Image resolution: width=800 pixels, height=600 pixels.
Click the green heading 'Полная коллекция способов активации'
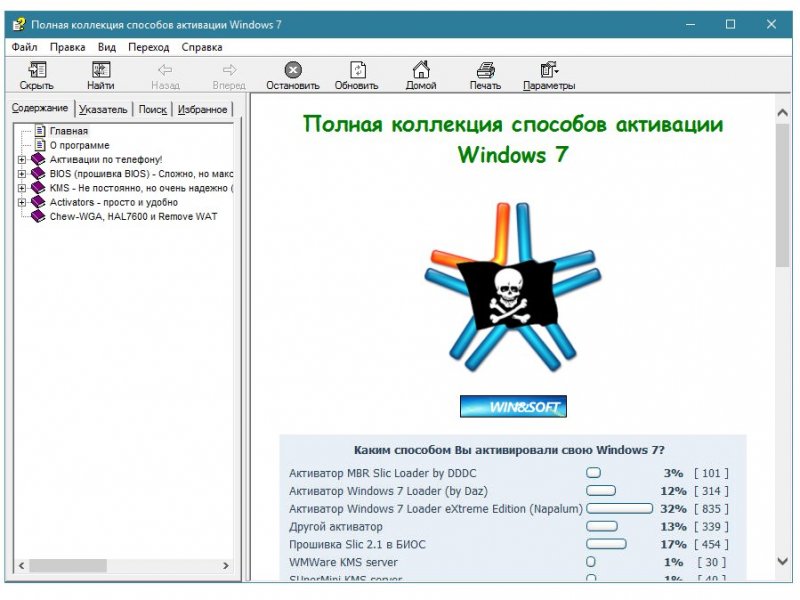tap(513, 124)
